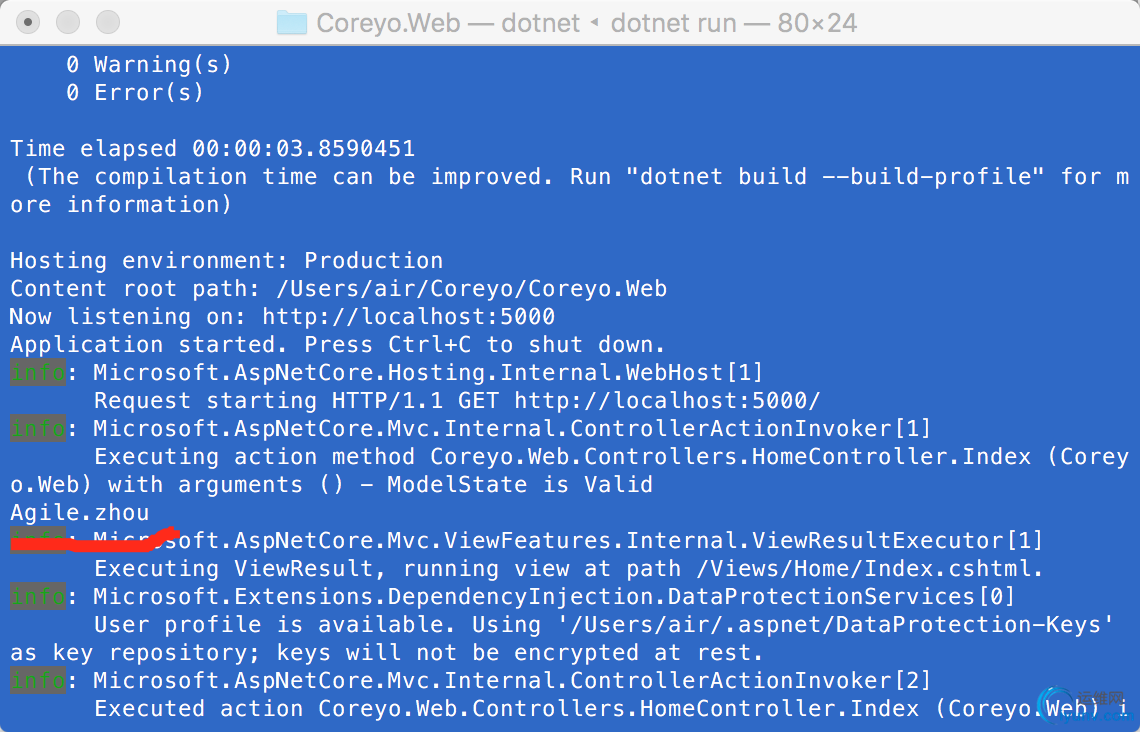Open the http://localhost:5000 listening URL
The width and height of the screenshot is (1140, 732).
click(x=409, y=316)
